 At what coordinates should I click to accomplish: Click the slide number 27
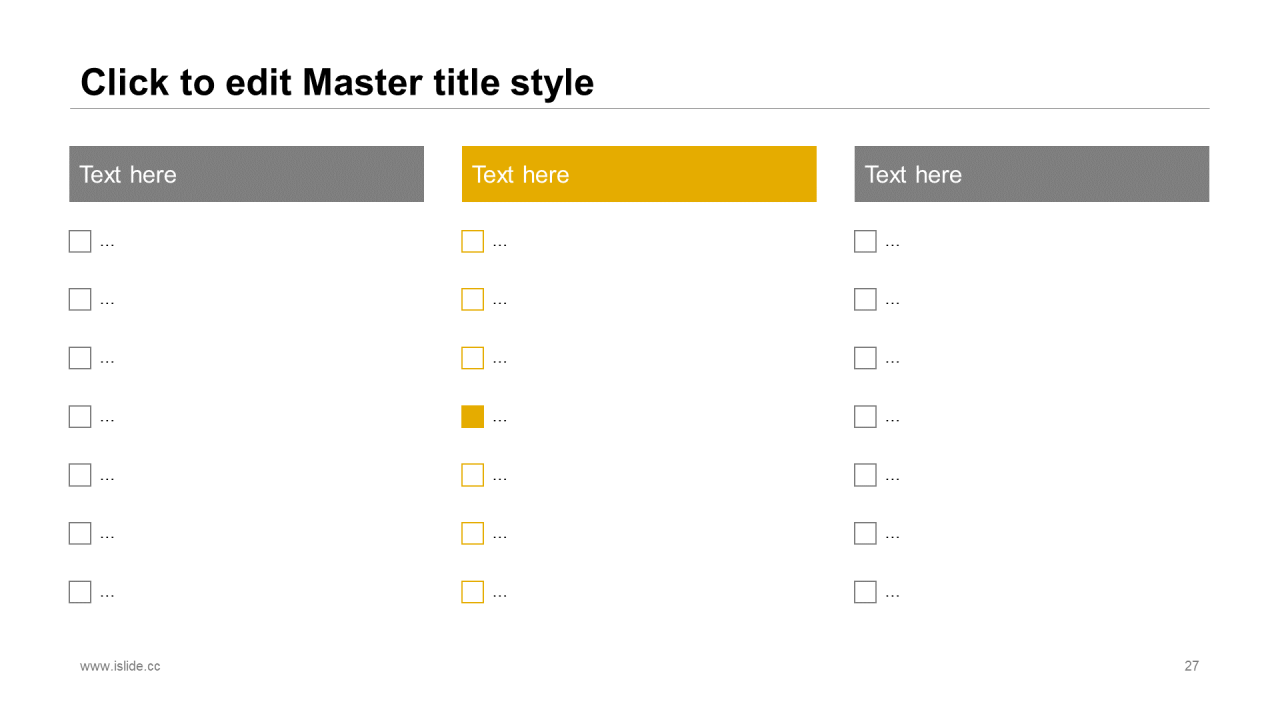tap(1192, 666)
